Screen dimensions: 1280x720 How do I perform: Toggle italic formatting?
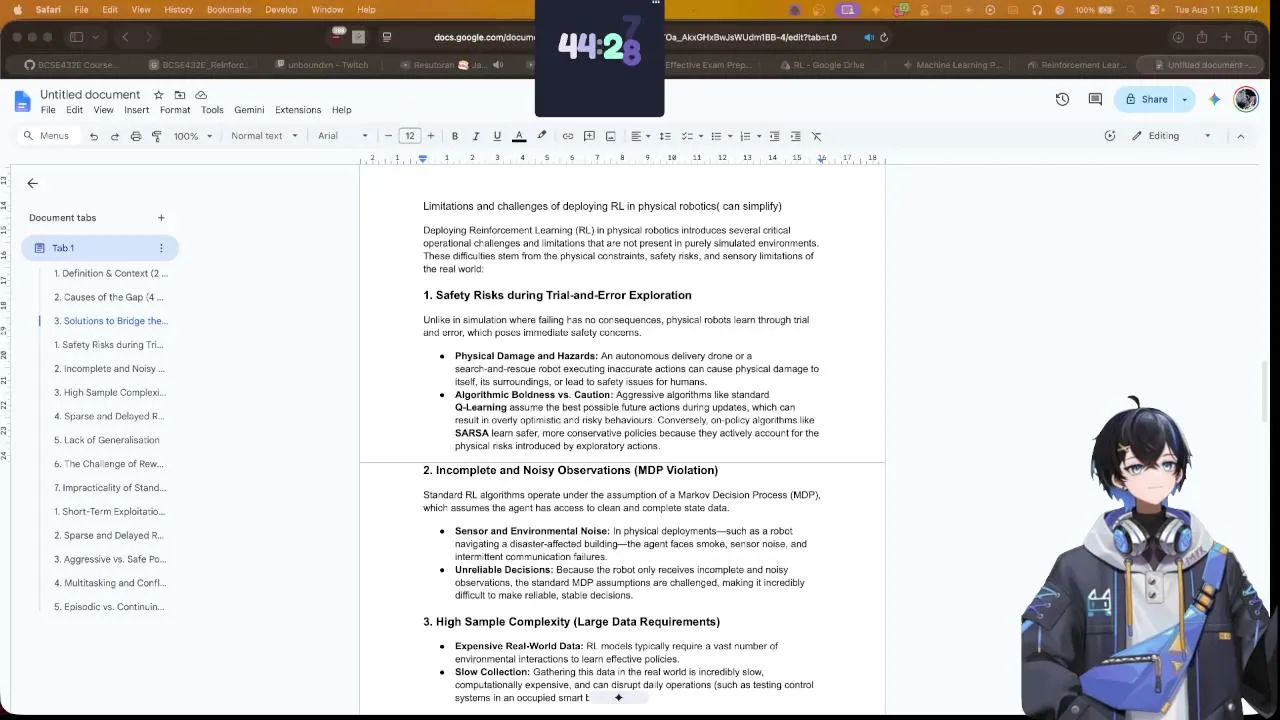point(476,136)
